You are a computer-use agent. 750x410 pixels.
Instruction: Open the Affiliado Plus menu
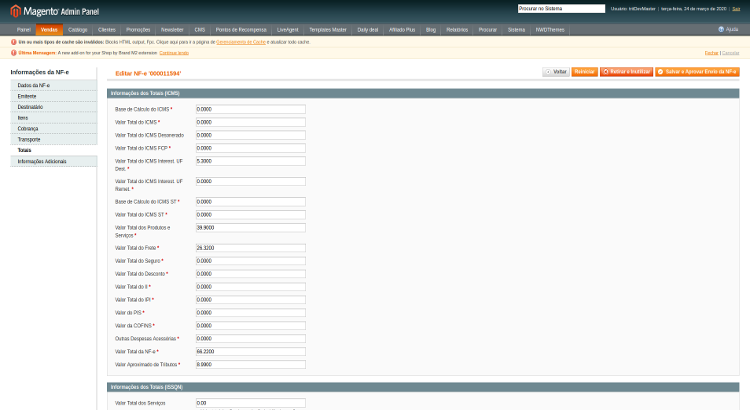click(402, 30)
